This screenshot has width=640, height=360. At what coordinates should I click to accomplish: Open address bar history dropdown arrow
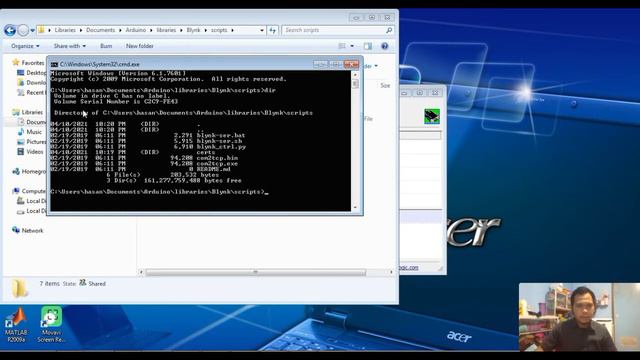coord(262,30)
